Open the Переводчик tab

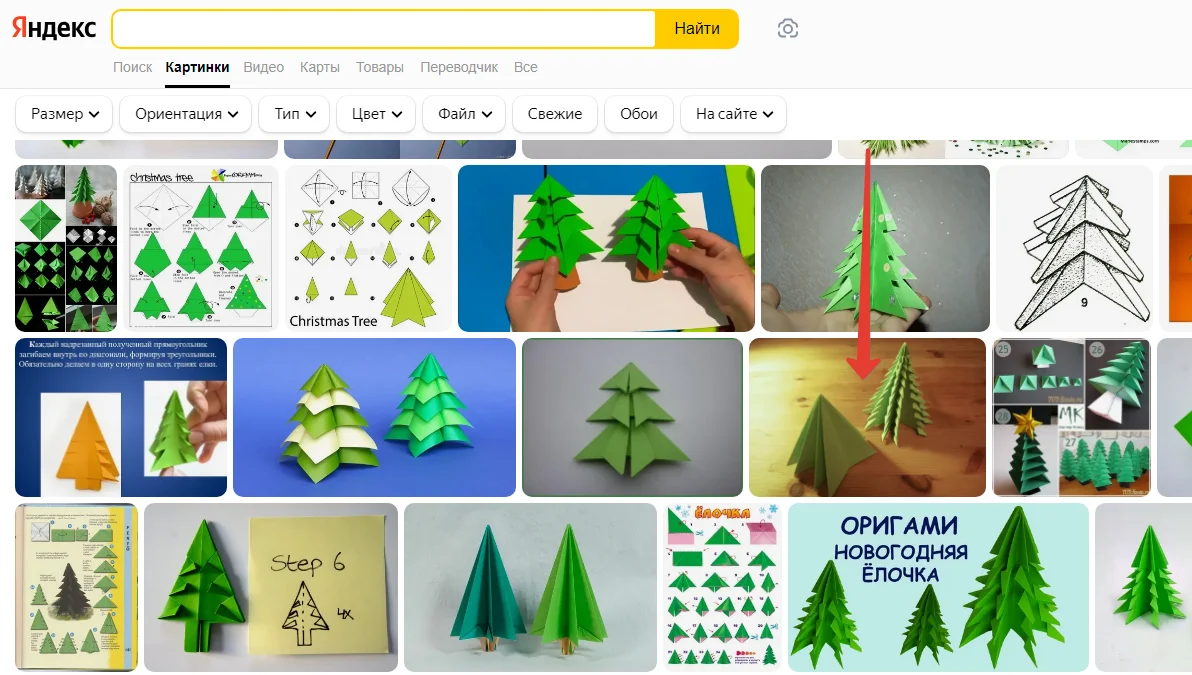[x=459, y=67]
